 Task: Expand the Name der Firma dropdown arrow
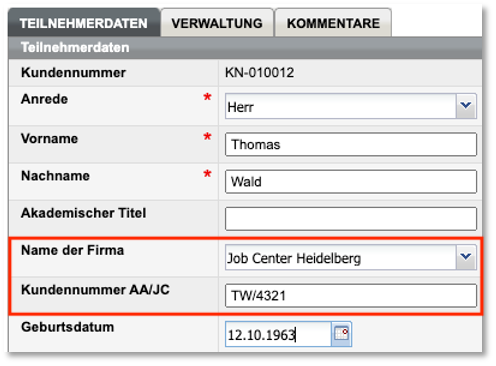[x=466, y=257]
